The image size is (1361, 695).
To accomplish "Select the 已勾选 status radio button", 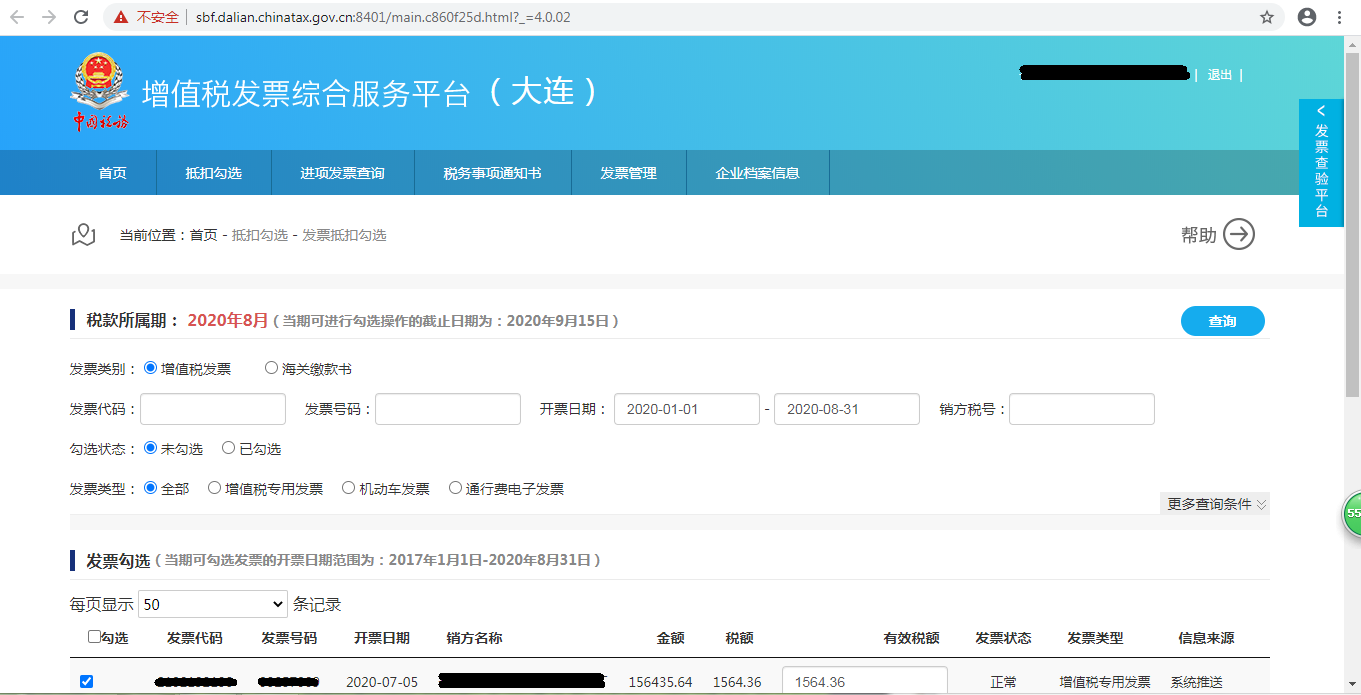I will pos(229,447).
